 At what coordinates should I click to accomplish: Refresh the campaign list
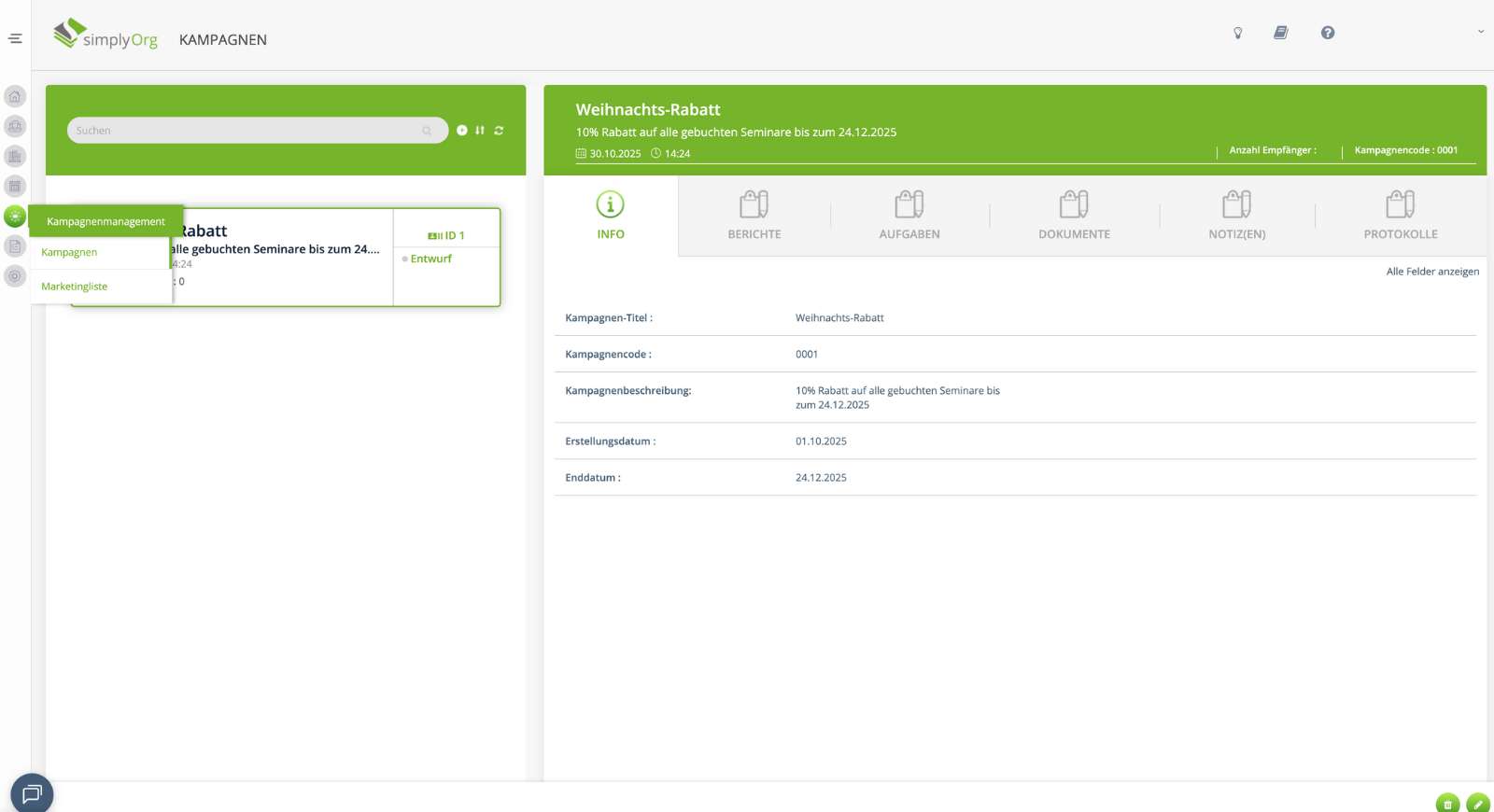coord(499,131)
